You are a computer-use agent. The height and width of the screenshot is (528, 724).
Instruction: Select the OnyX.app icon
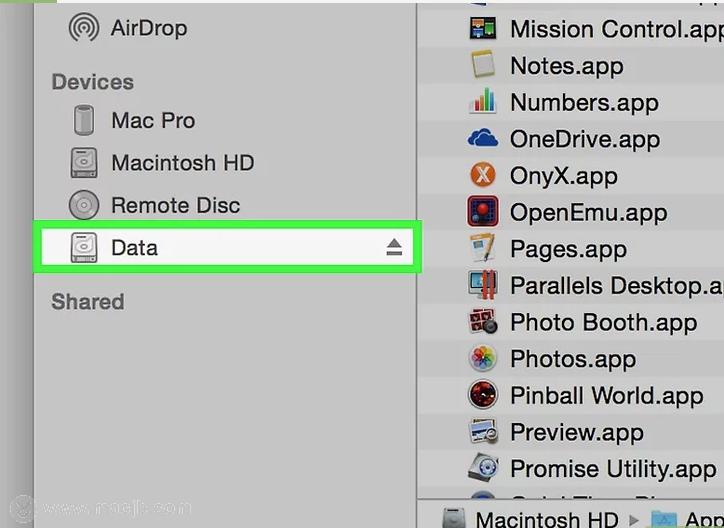pos(483,176)
